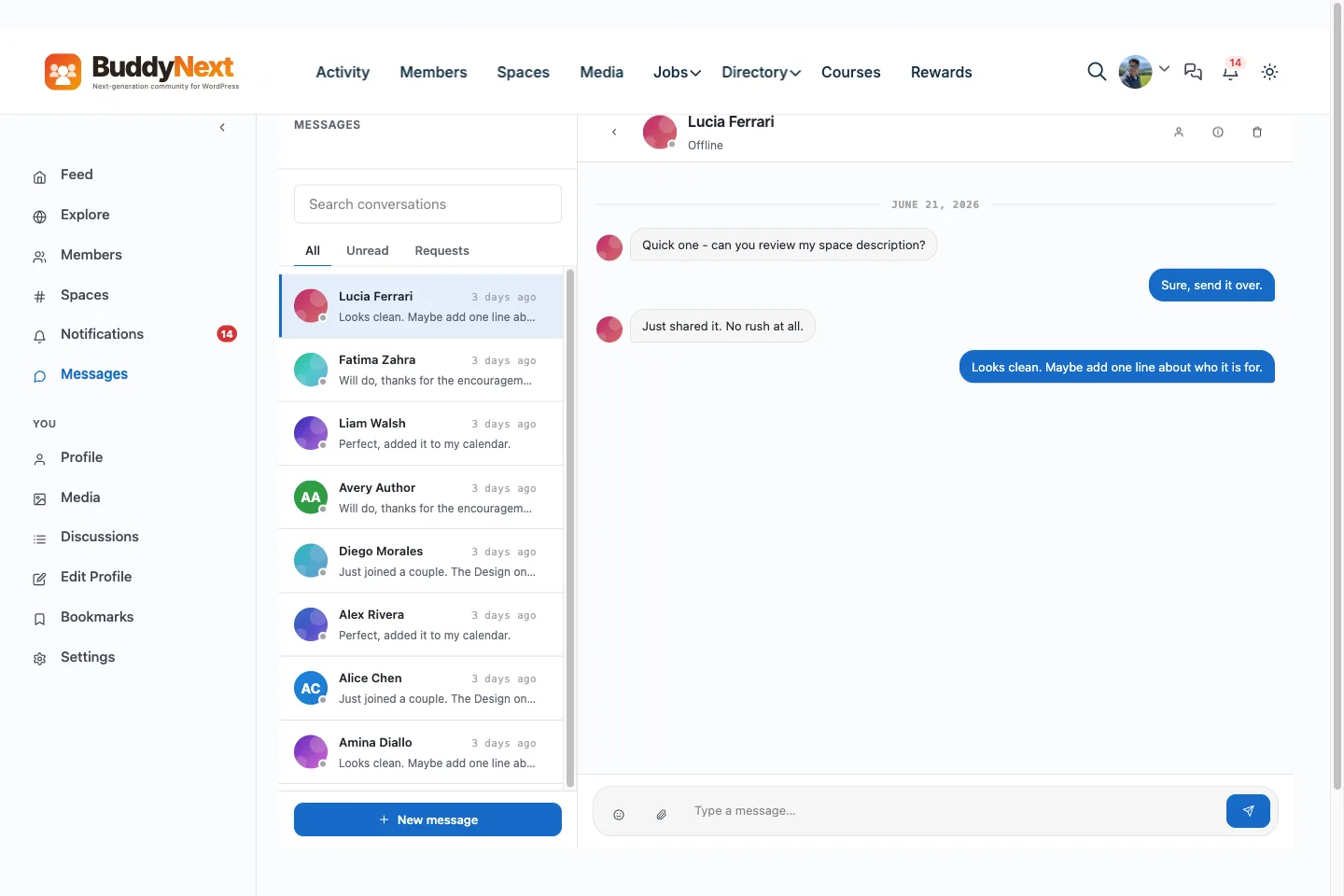
Task: Select Messages in the sidebar
Action: pyautogui.click(x=93, y=375)
